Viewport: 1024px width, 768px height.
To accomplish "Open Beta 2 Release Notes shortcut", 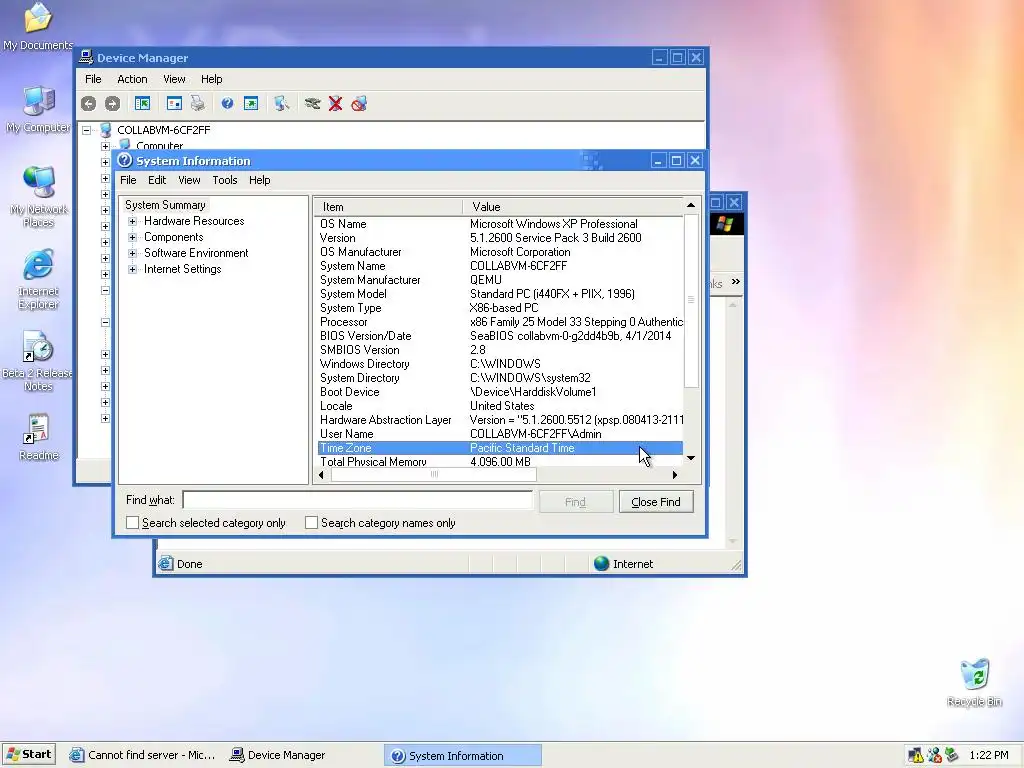I will coord(37,346).
